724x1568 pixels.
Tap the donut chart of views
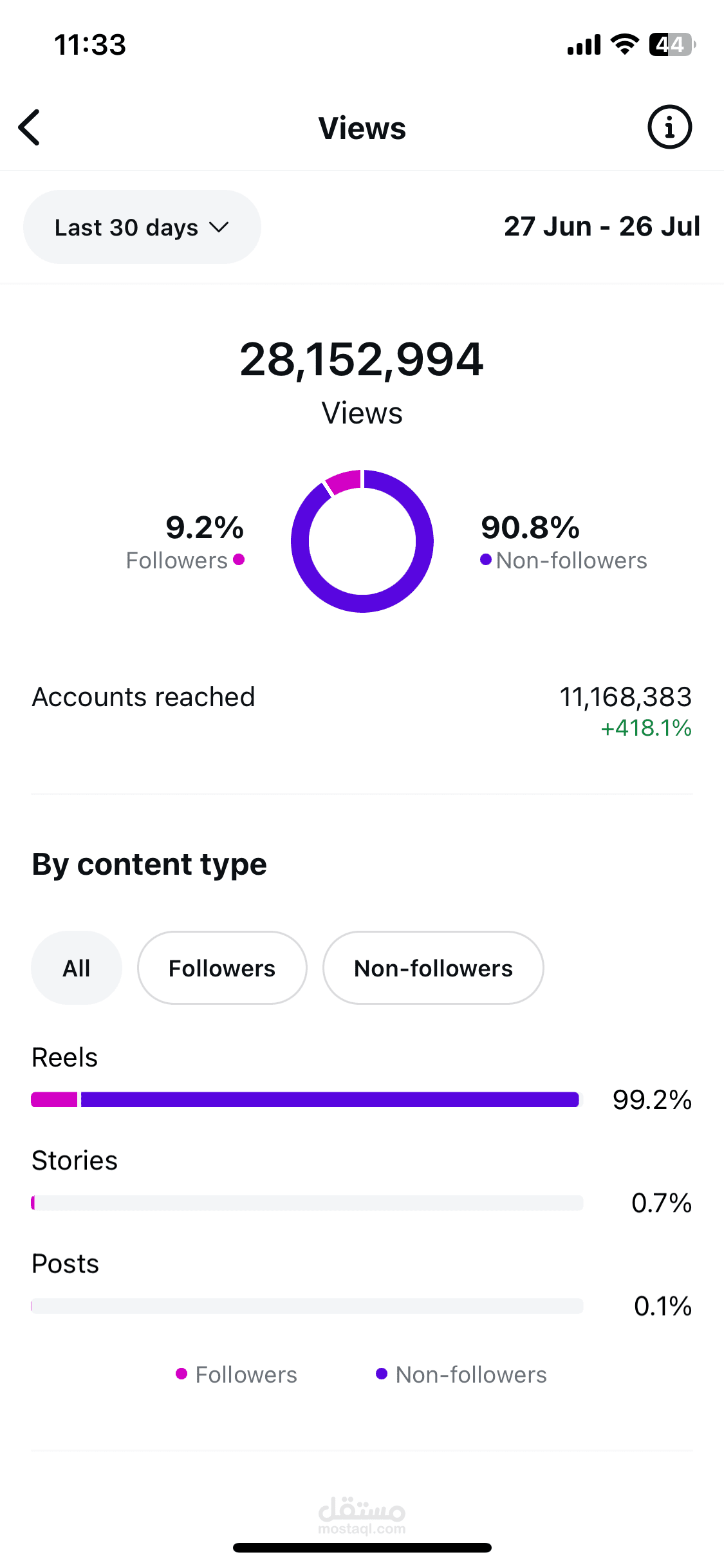pos(362,541)
